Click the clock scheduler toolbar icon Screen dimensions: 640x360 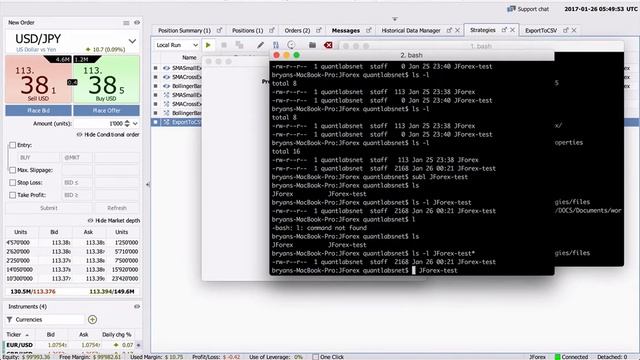[291, 45]
